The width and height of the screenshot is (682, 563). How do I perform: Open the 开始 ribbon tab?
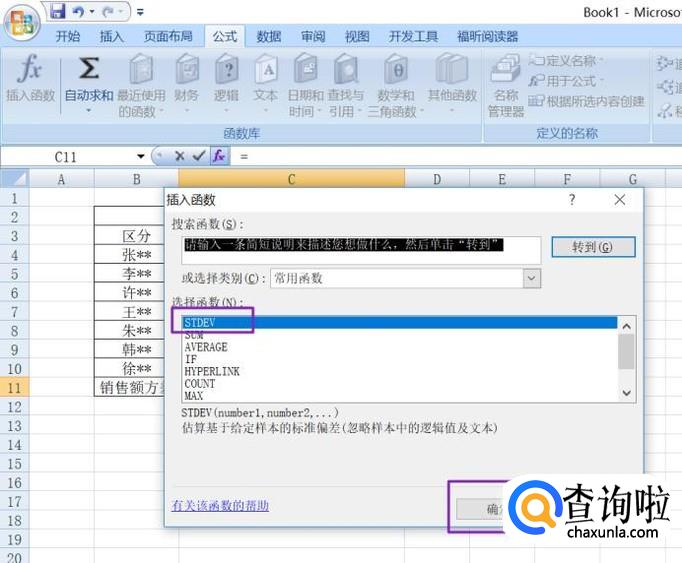click(x=68, y=36)
